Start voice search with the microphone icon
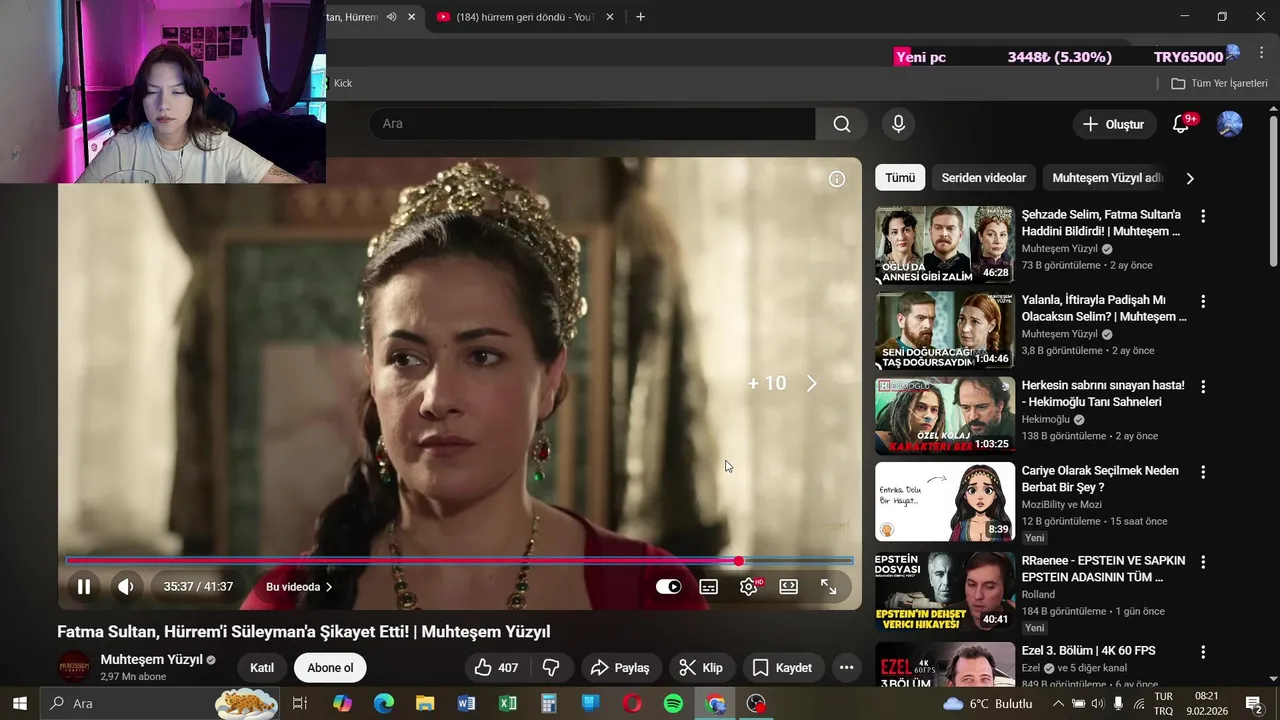 [898, 124]
